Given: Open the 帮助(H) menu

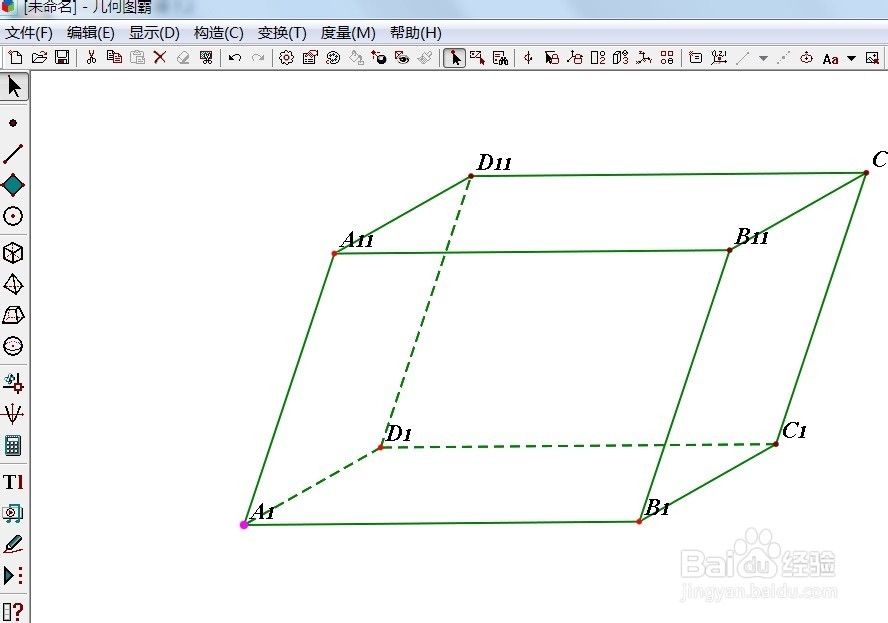Looking at the screenshot, I should pos(416,33).
